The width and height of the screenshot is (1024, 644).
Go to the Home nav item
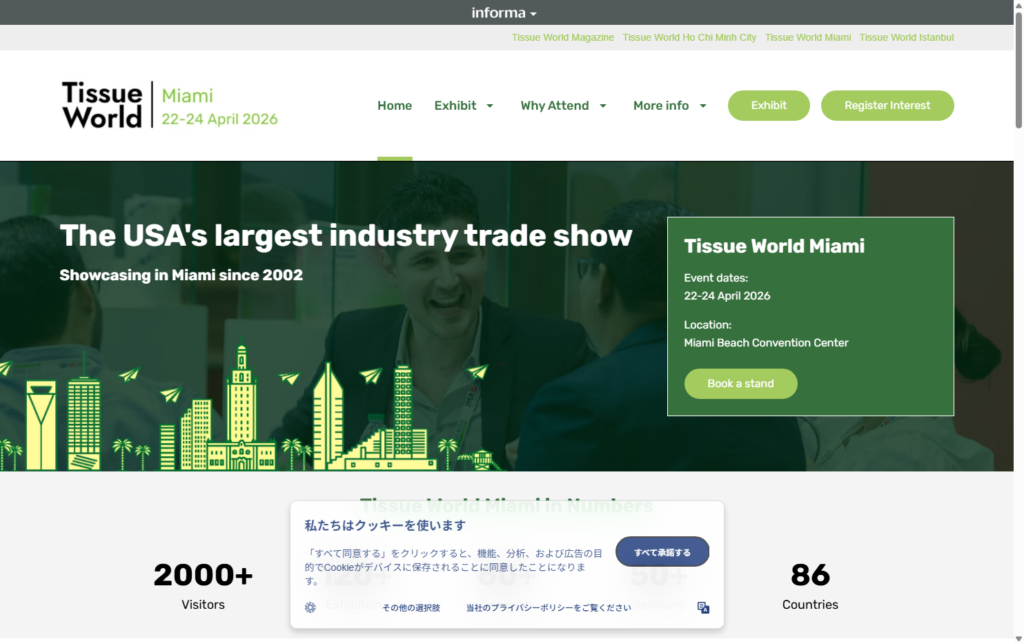[394, 105]
